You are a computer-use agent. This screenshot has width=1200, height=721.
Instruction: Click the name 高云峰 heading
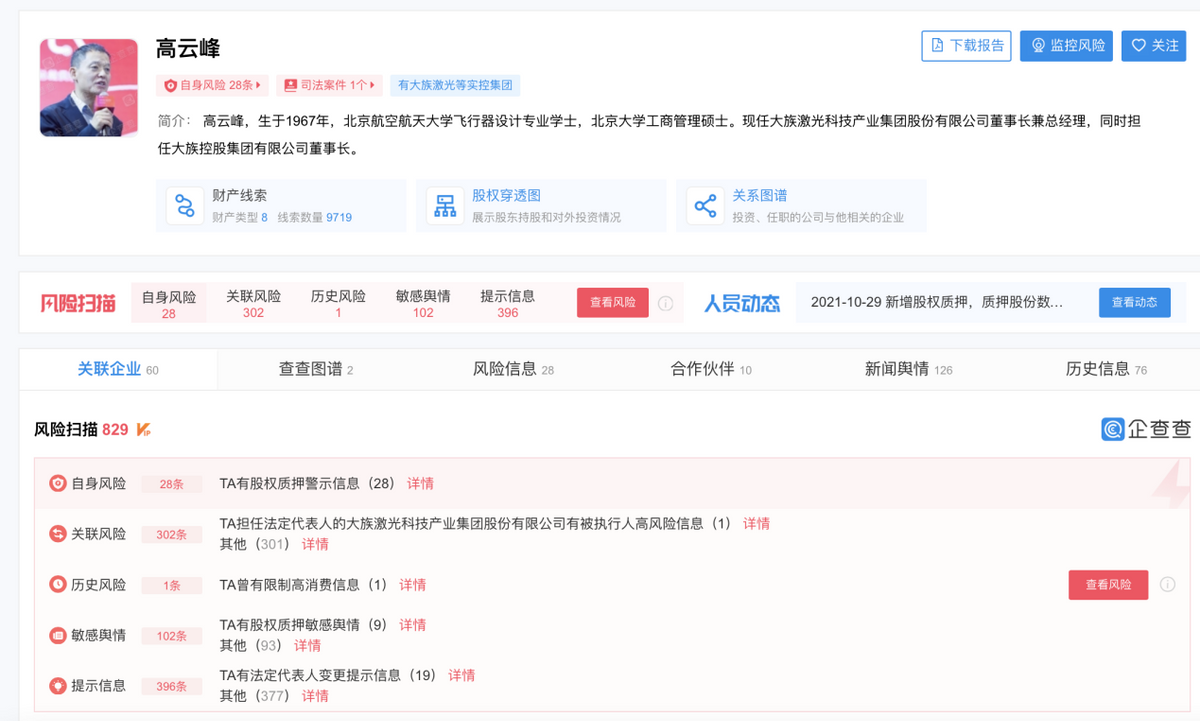[x=188, y=48]
